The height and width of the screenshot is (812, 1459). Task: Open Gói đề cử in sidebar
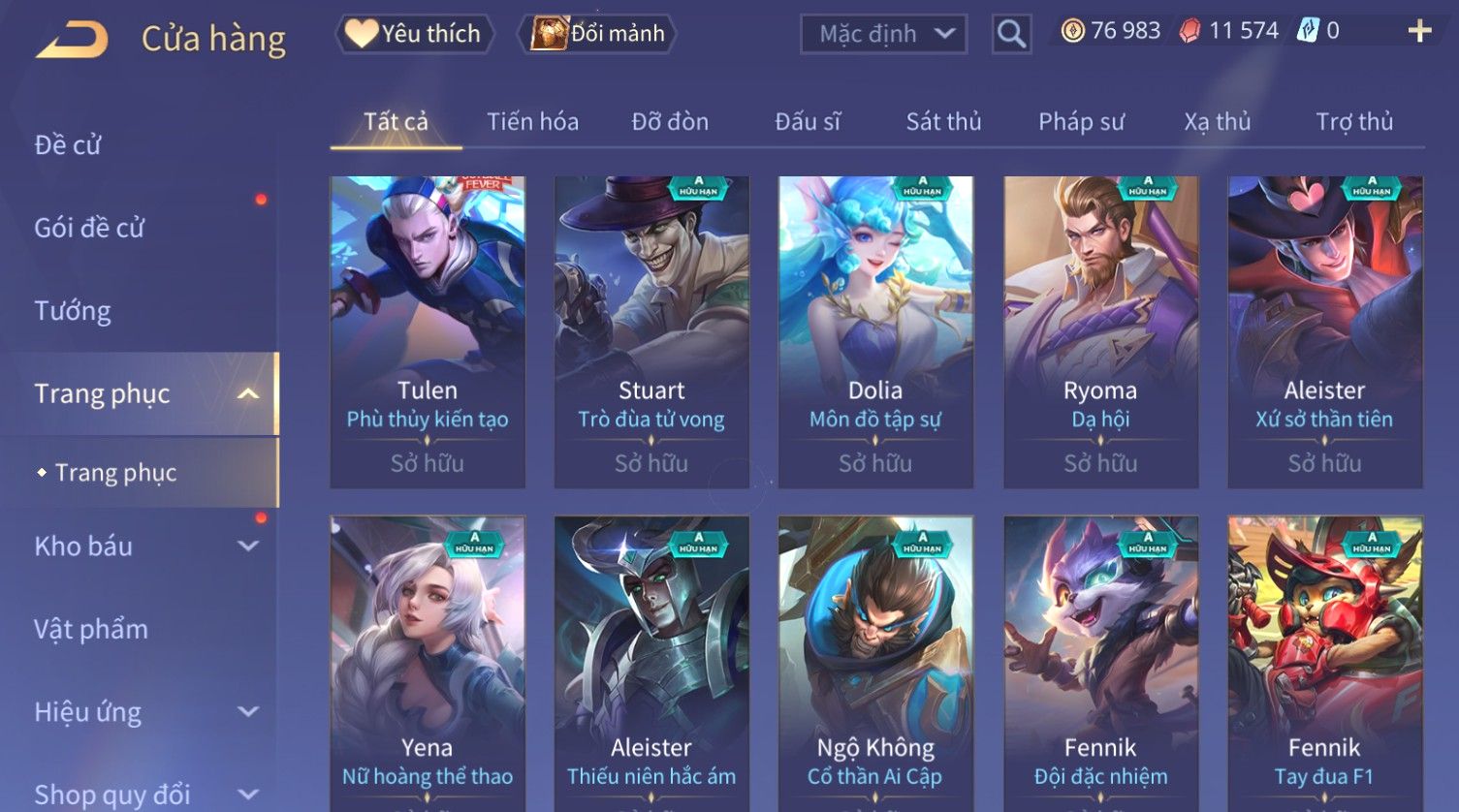point(89,228)
